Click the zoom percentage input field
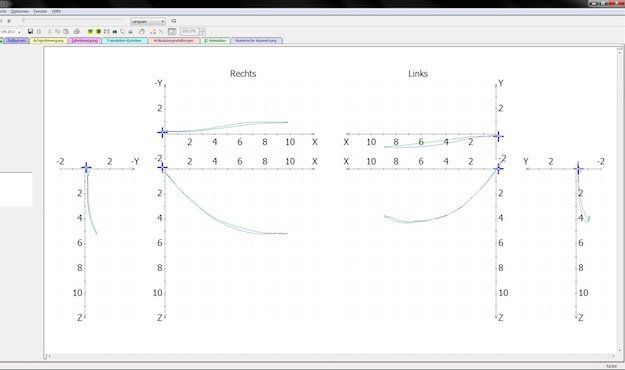Image resolution: width=625 pixels, height=370 pixels. pyautogui.click(x=190, y=31)
